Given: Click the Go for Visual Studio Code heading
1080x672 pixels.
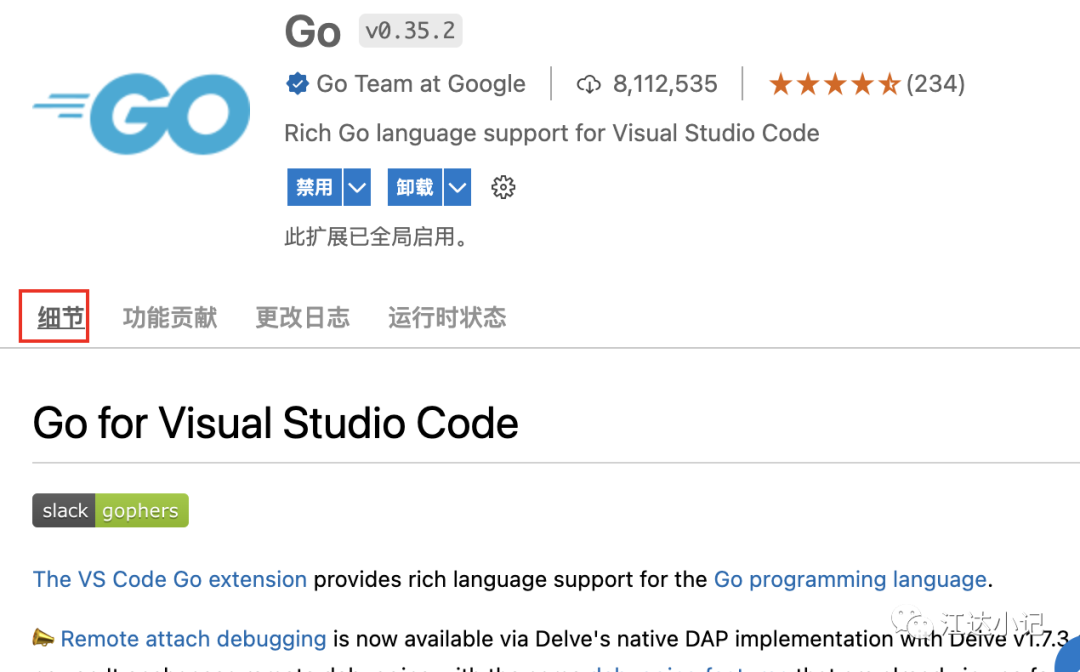Looking at the screenshot, I should (x=276, y=423).
